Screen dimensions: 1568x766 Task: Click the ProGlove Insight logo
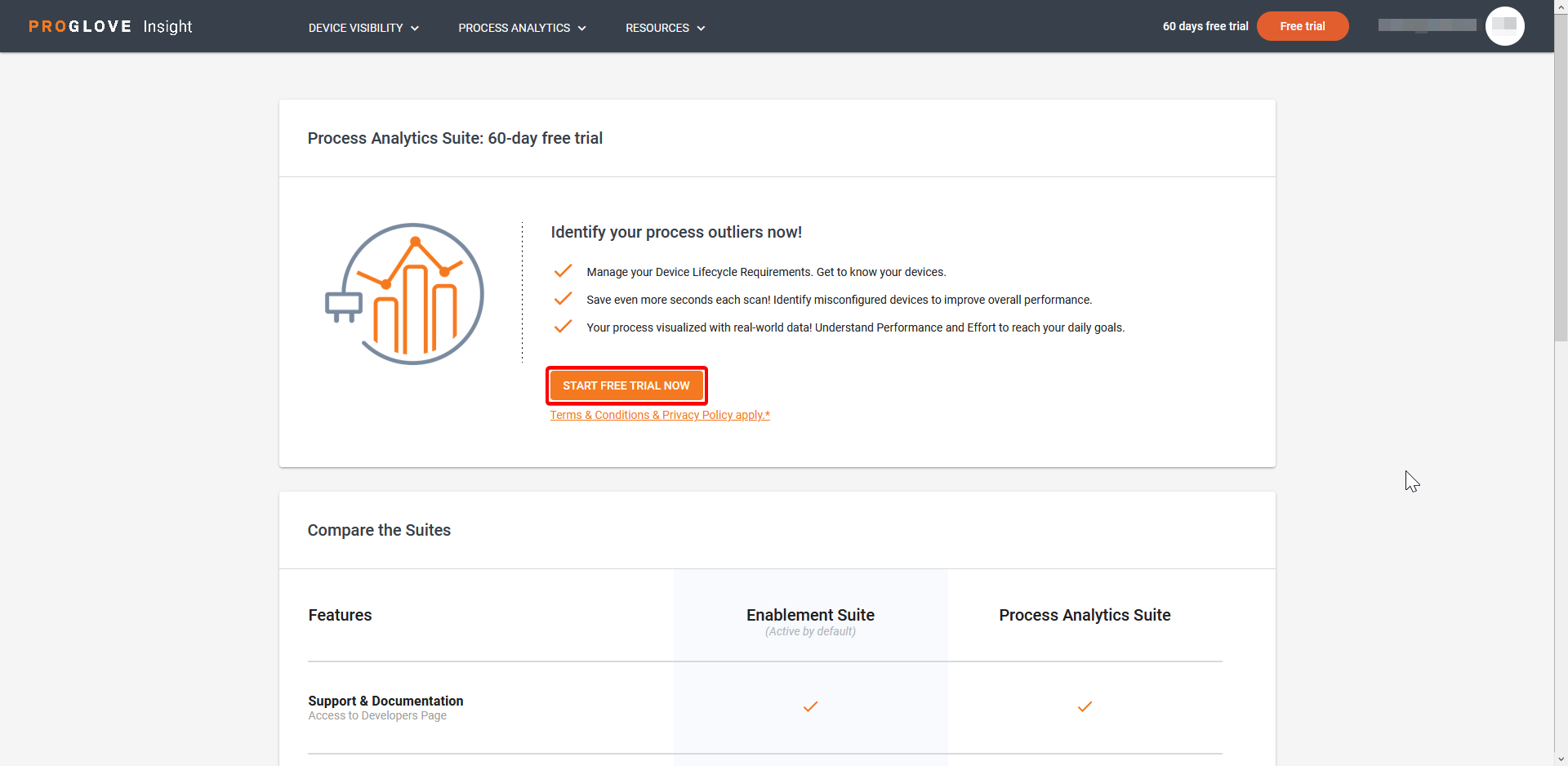(x=110, y=26)
